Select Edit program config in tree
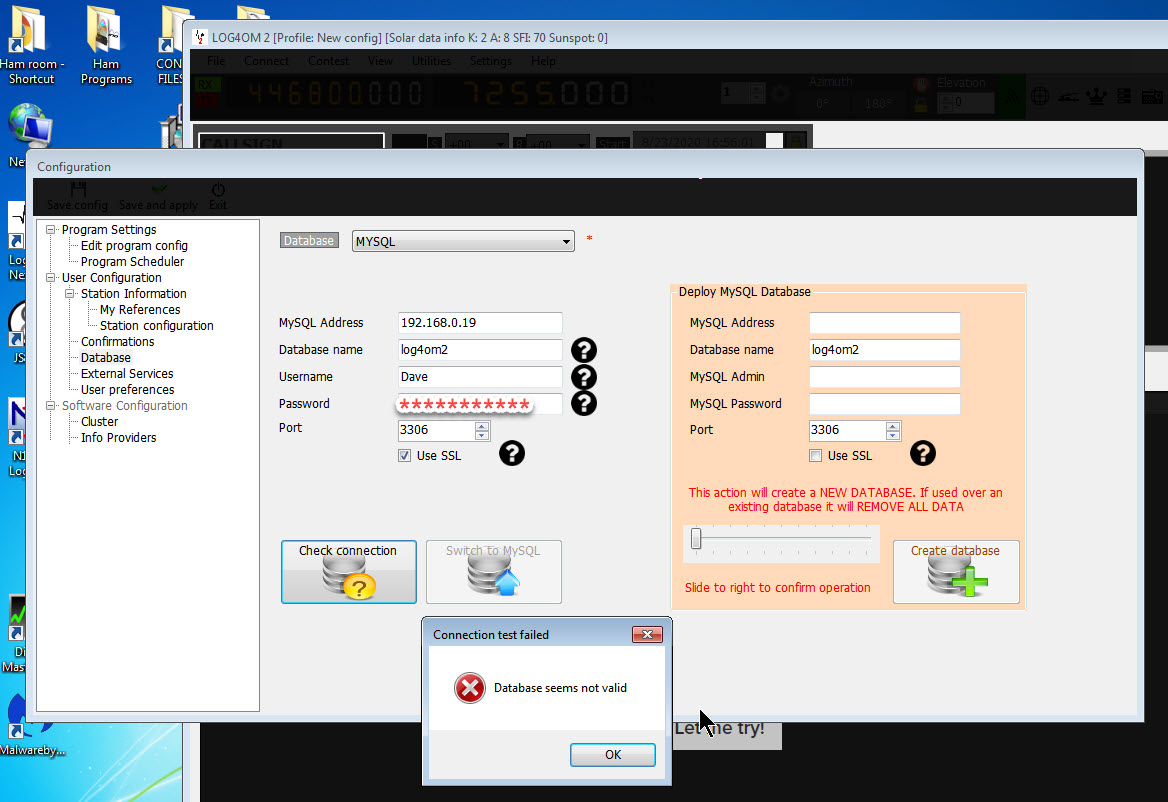The width and height of the screenshot is (1168, 802). [134, 246]
